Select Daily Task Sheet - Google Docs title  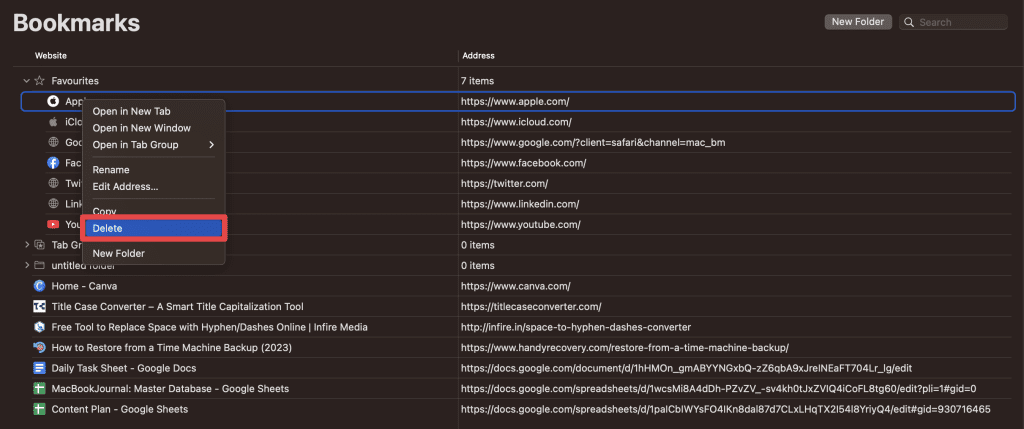coord(124,368)
